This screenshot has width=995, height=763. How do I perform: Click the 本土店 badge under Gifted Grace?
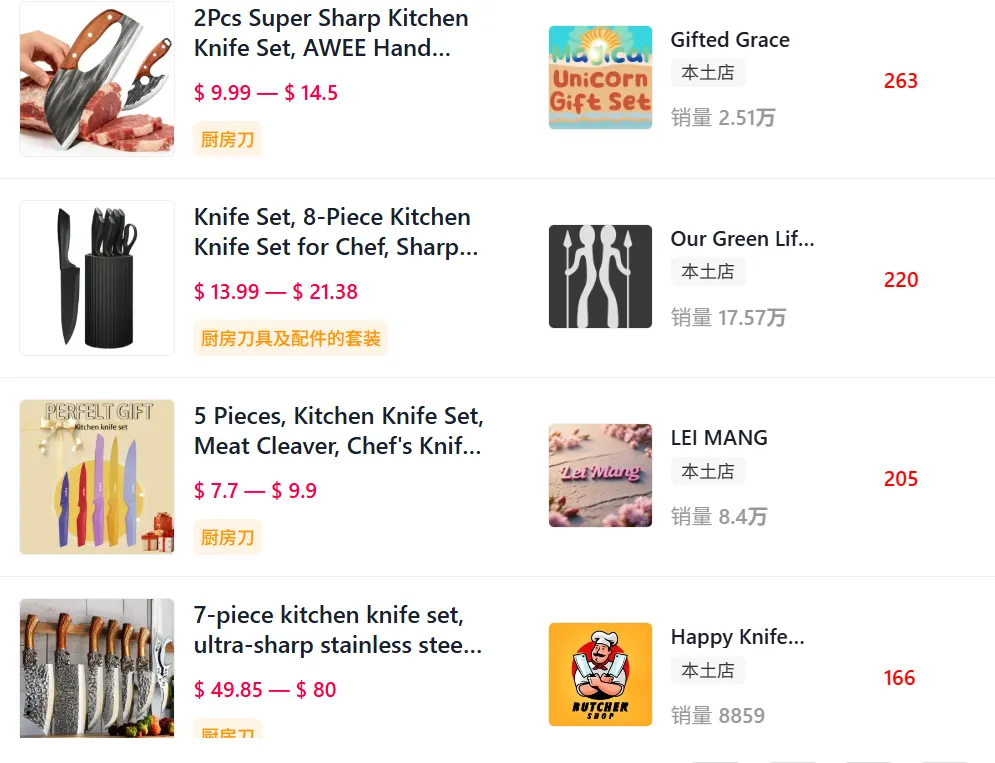tap(708, 73)
